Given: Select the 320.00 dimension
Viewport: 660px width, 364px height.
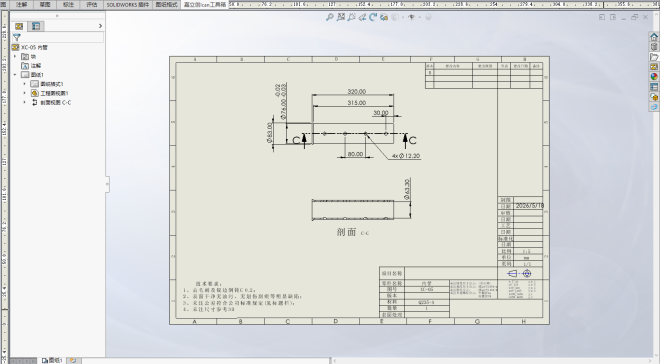Looking at the screenshot, I should tap(357, 91).
